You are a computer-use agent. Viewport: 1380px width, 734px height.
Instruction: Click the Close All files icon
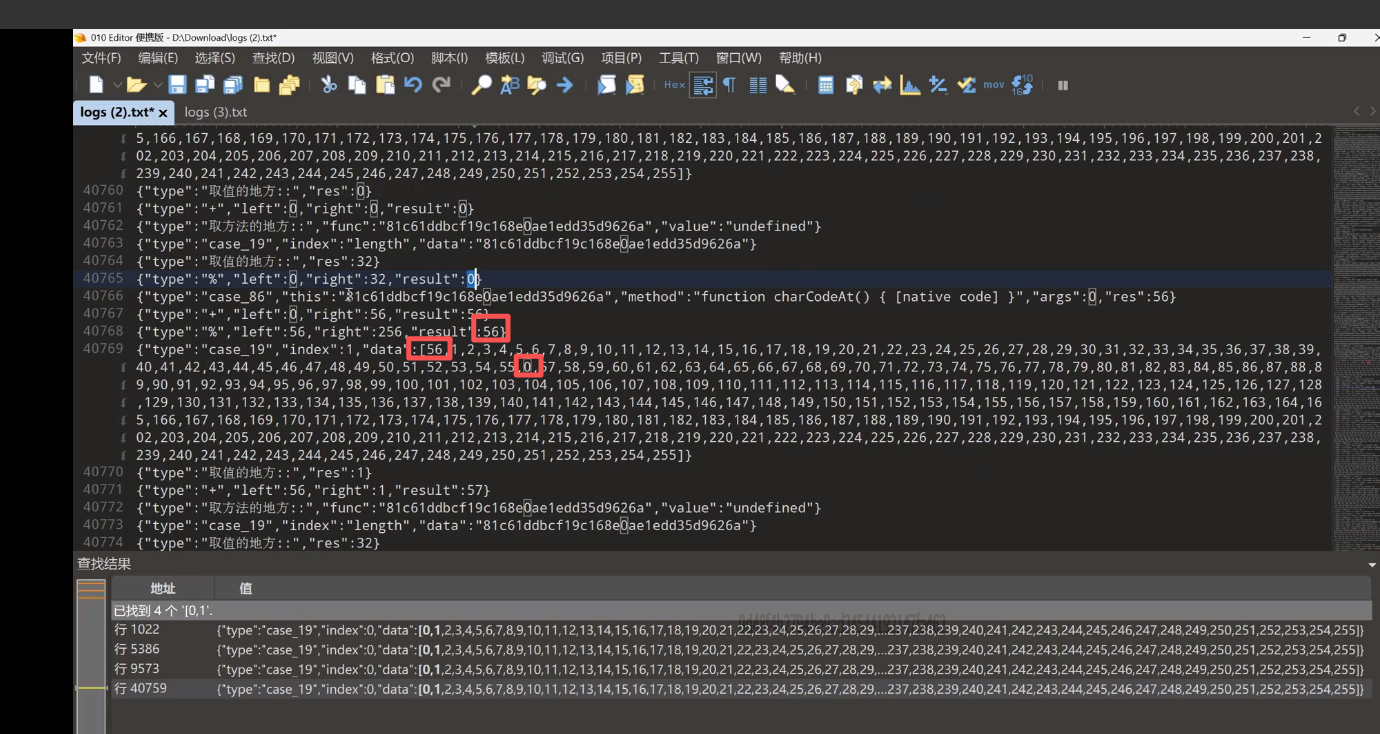point(289,85)
